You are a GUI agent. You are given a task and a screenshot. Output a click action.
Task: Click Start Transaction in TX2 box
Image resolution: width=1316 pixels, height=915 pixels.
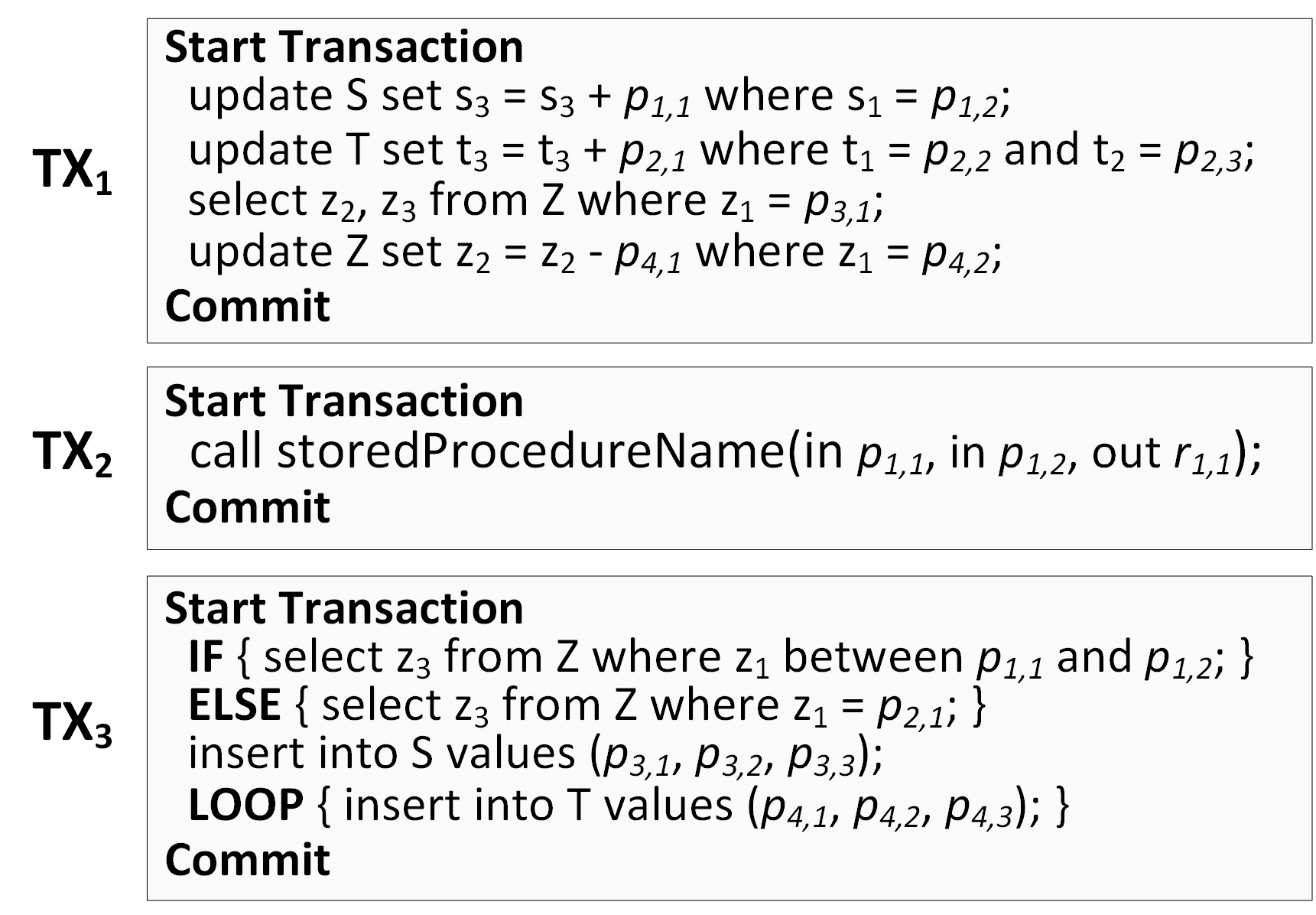click(344, 402)
